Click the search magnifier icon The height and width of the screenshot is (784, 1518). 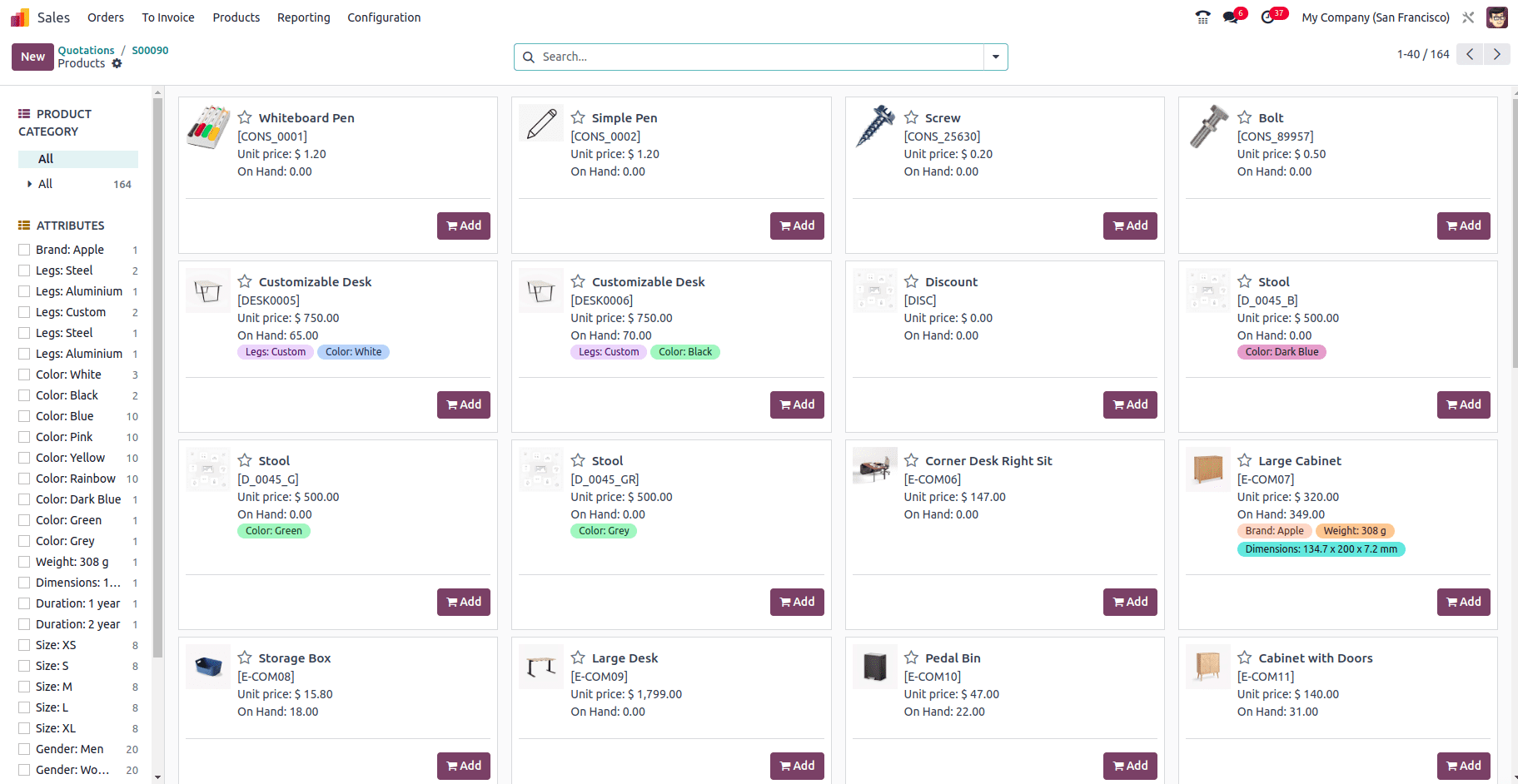pos(529,57)
